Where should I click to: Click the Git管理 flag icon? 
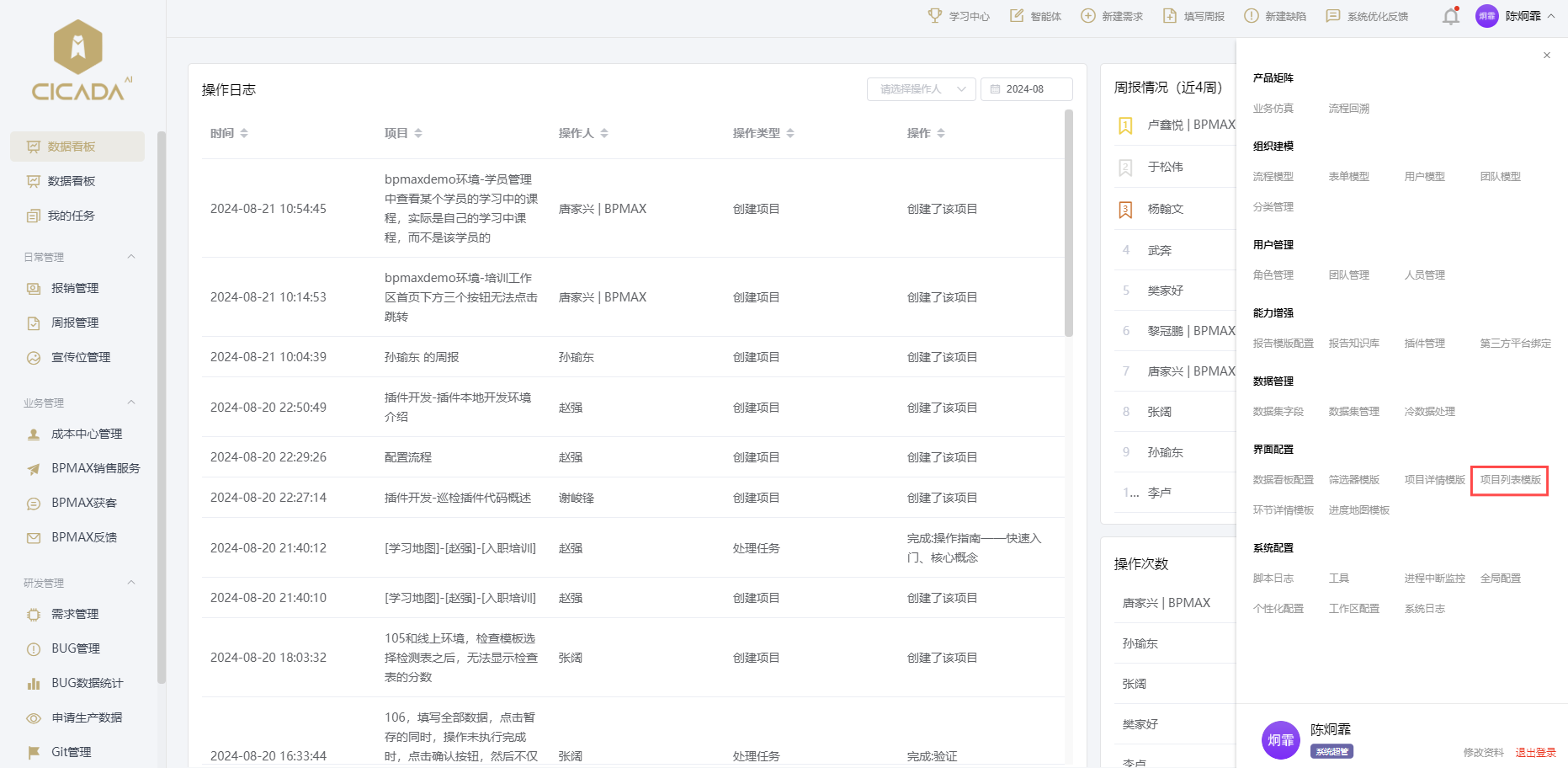[34, 753]
